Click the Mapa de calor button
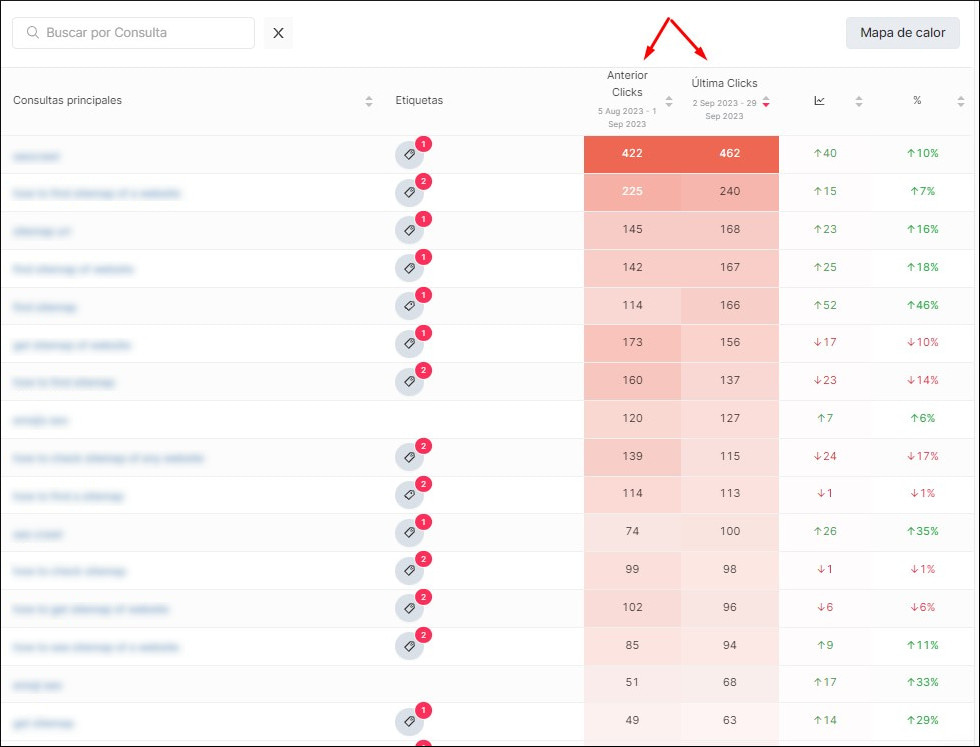980x747 pixels. [x=901, y=33]
